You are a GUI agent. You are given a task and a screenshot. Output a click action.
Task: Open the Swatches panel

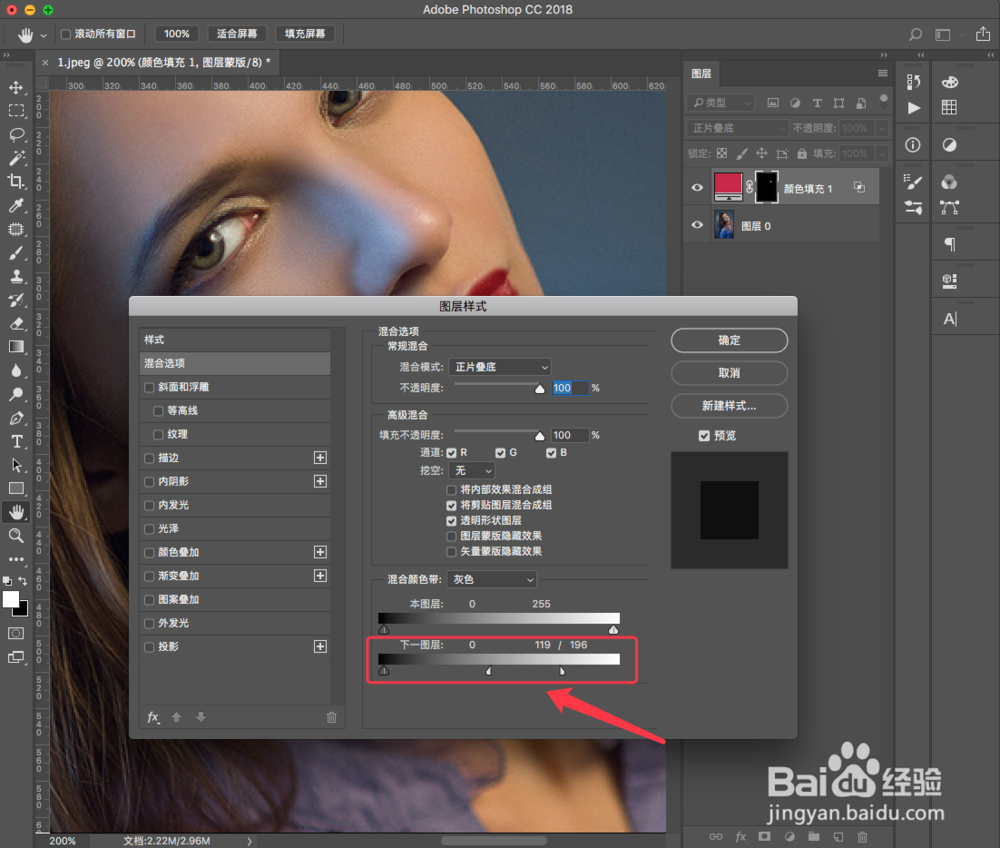coord(949,107)
